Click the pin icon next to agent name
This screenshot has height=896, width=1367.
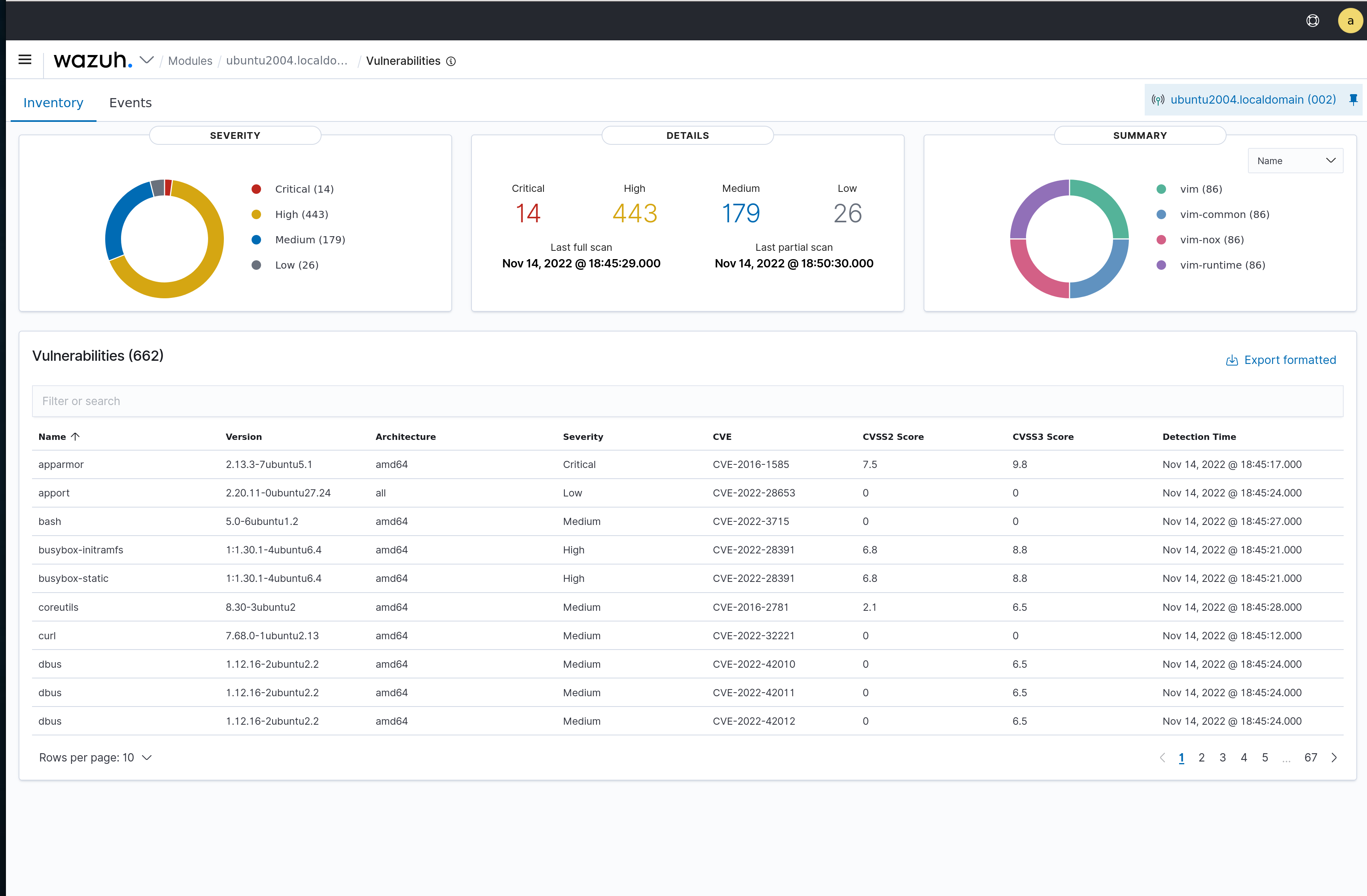coord(1353,100)
